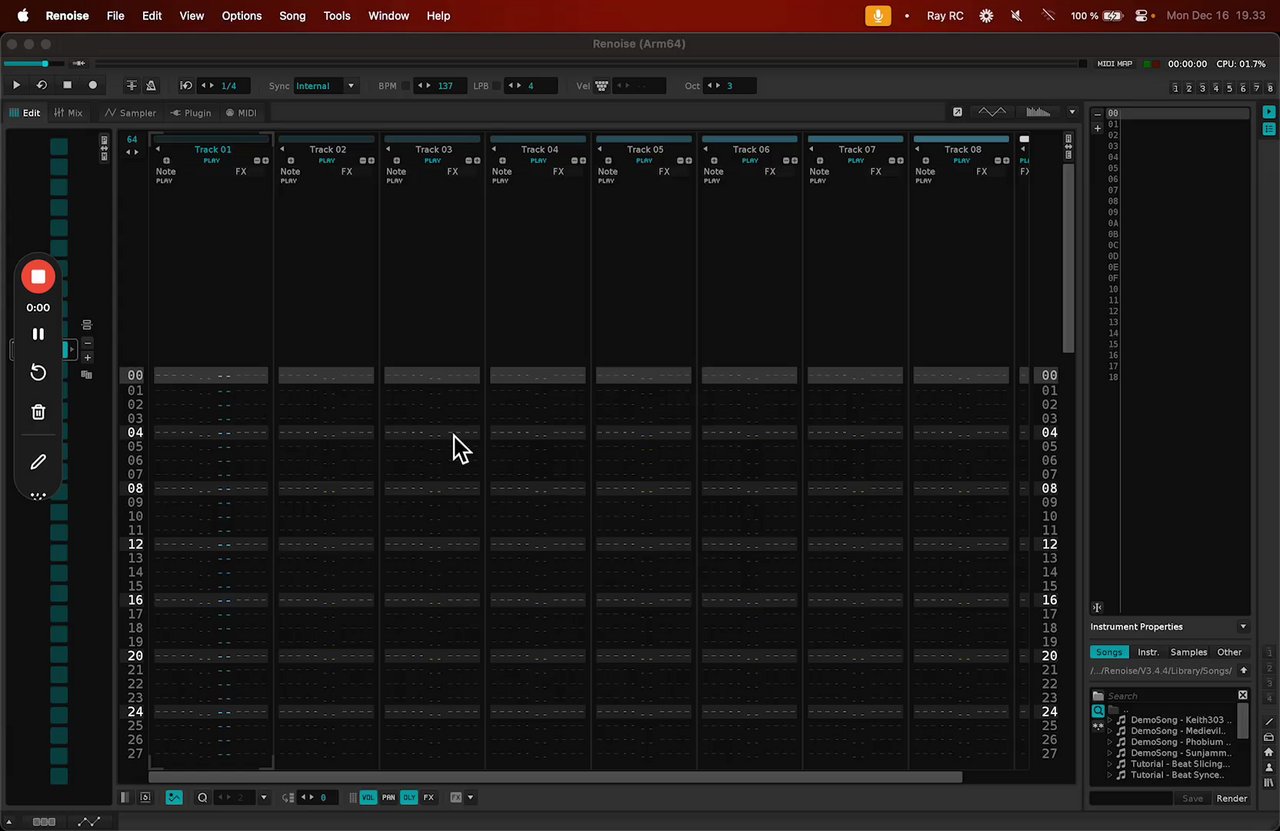The image size is (1280, 831).
Task: Select global view preset 1
Action: pyautogui.click(x=1176, y=88)
